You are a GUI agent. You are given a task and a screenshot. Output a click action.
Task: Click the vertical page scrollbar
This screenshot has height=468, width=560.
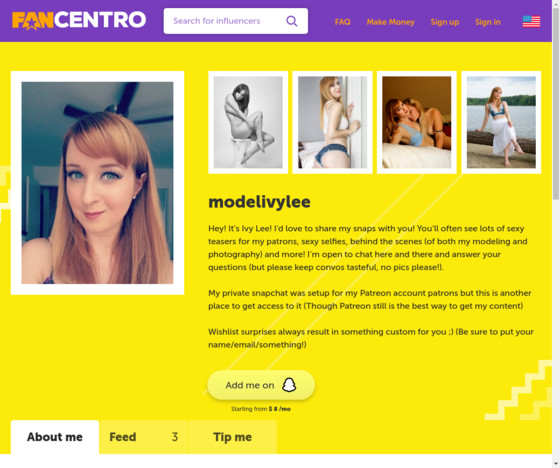tap(556, 234)
